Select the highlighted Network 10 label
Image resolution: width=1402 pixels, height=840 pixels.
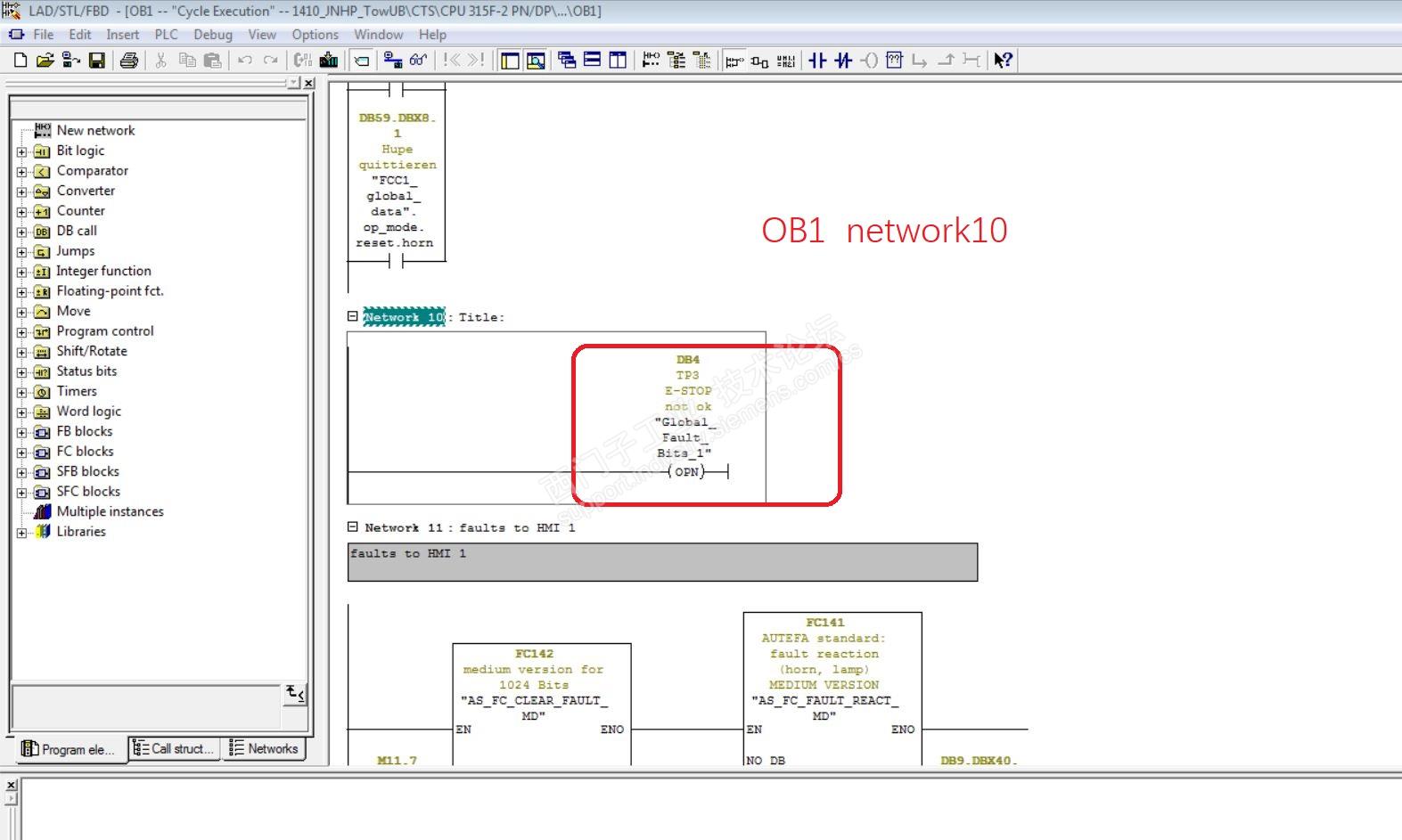tap(404, 317)
